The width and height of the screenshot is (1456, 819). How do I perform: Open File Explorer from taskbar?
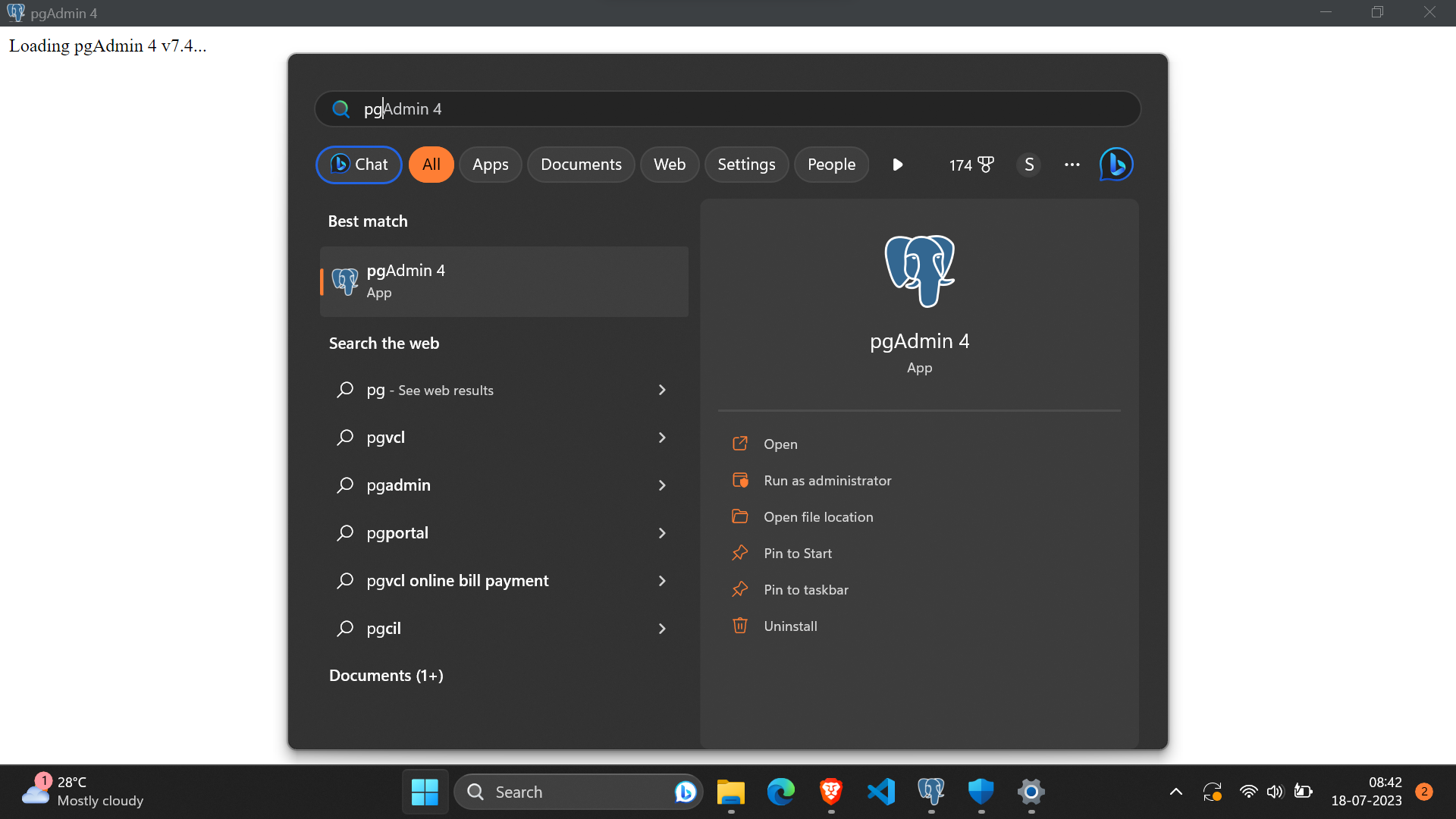coord(731,792)
